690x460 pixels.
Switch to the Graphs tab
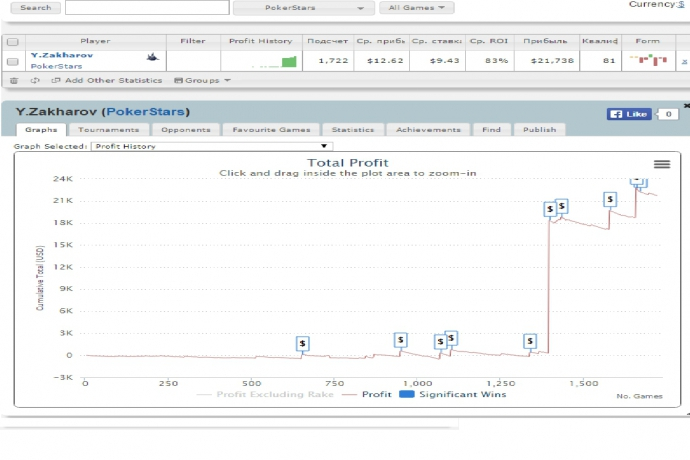coord(41,130)
